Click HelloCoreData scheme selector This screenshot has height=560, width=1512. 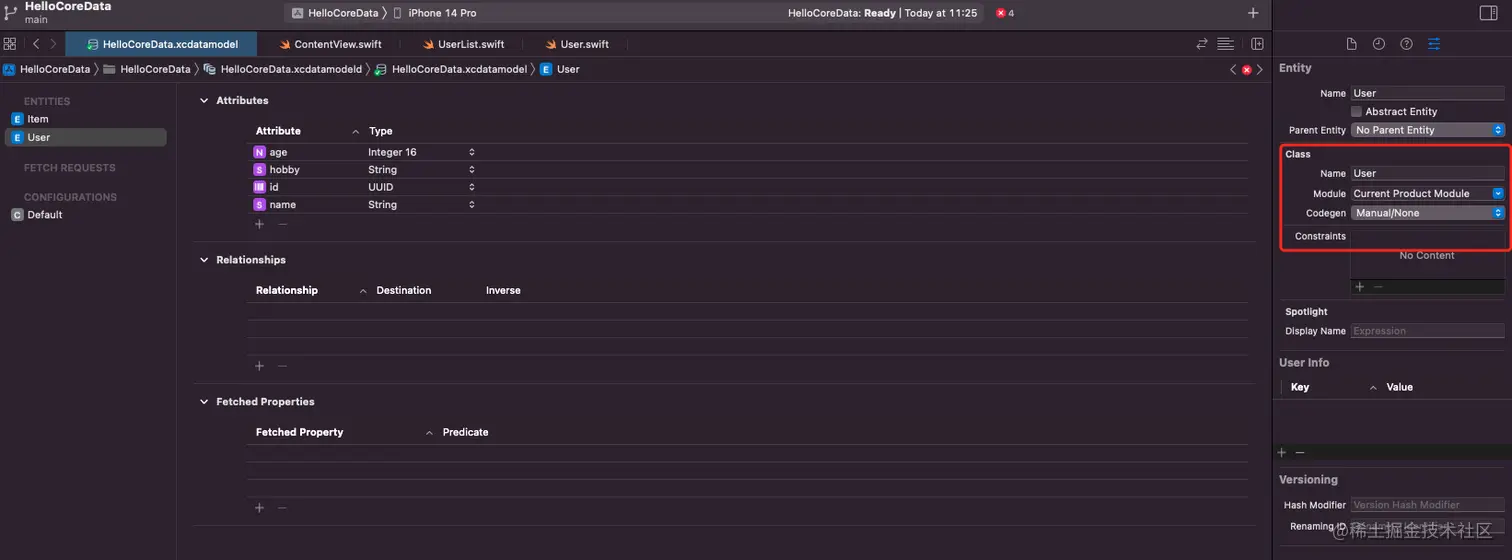pos(335,13)
